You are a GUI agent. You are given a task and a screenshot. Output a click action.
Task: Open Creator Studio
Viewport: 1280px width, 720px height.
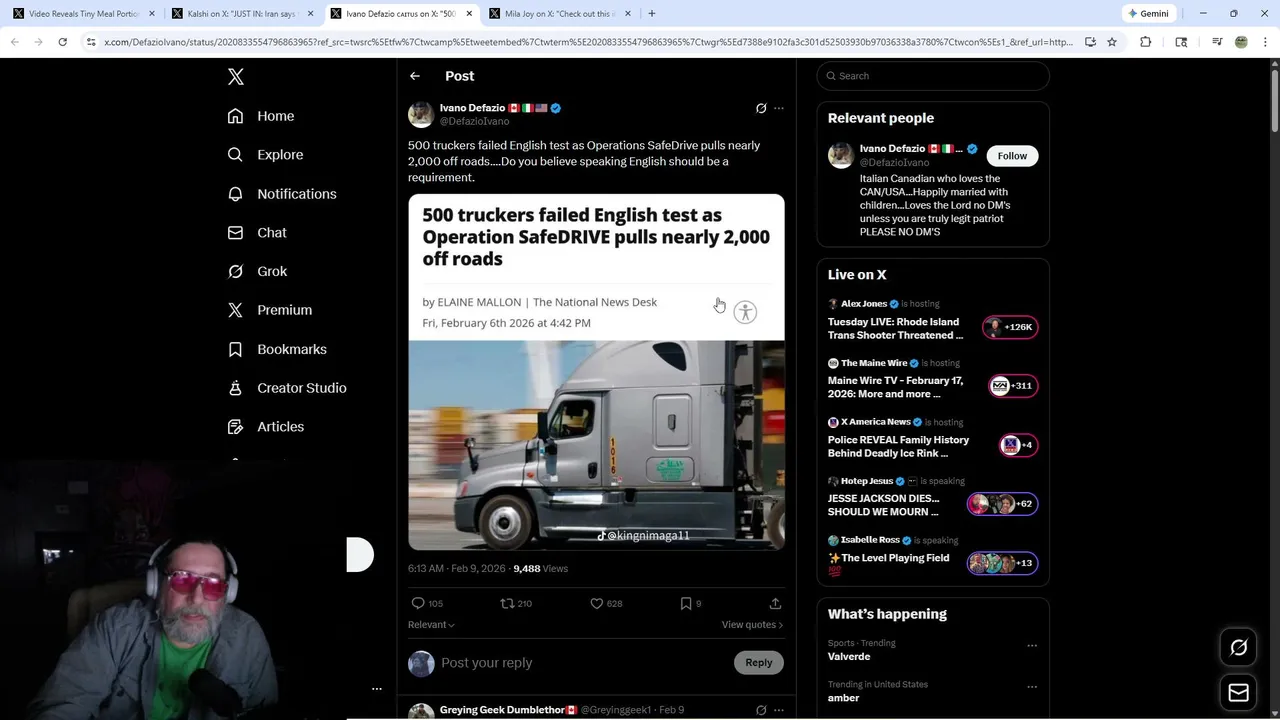pos(287,388)
